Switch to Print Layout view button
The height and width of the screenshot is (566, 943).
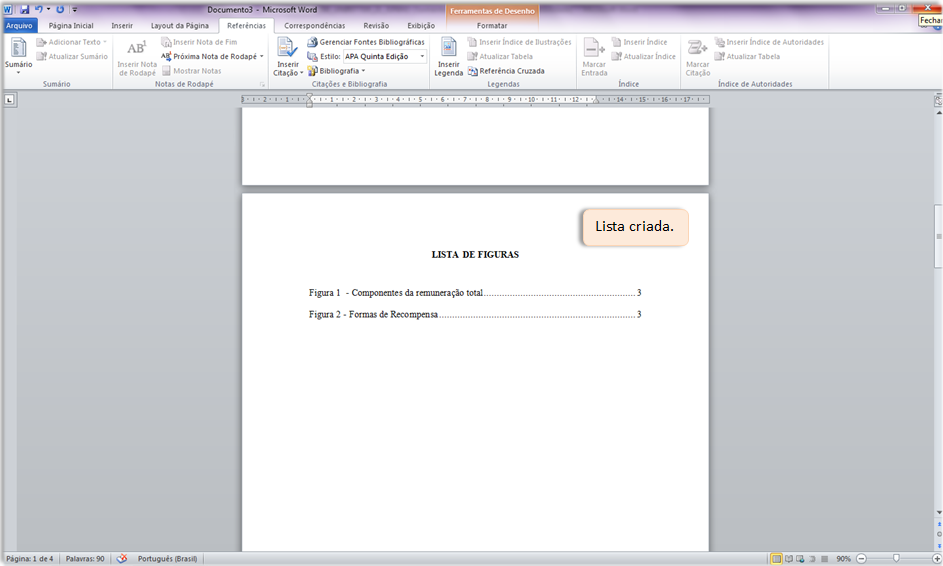pos(776,559)
